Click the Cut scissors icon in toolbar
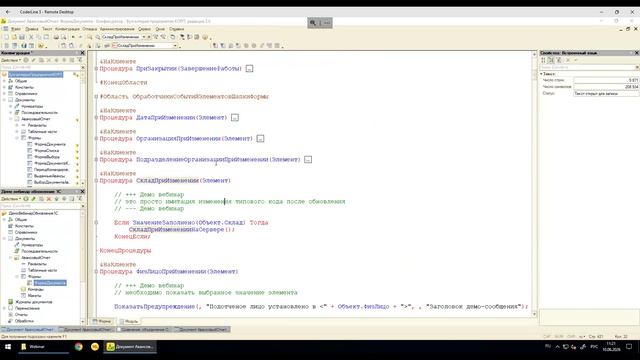The image size is (640, 360). pyautogui.click(x=31, y=37)
